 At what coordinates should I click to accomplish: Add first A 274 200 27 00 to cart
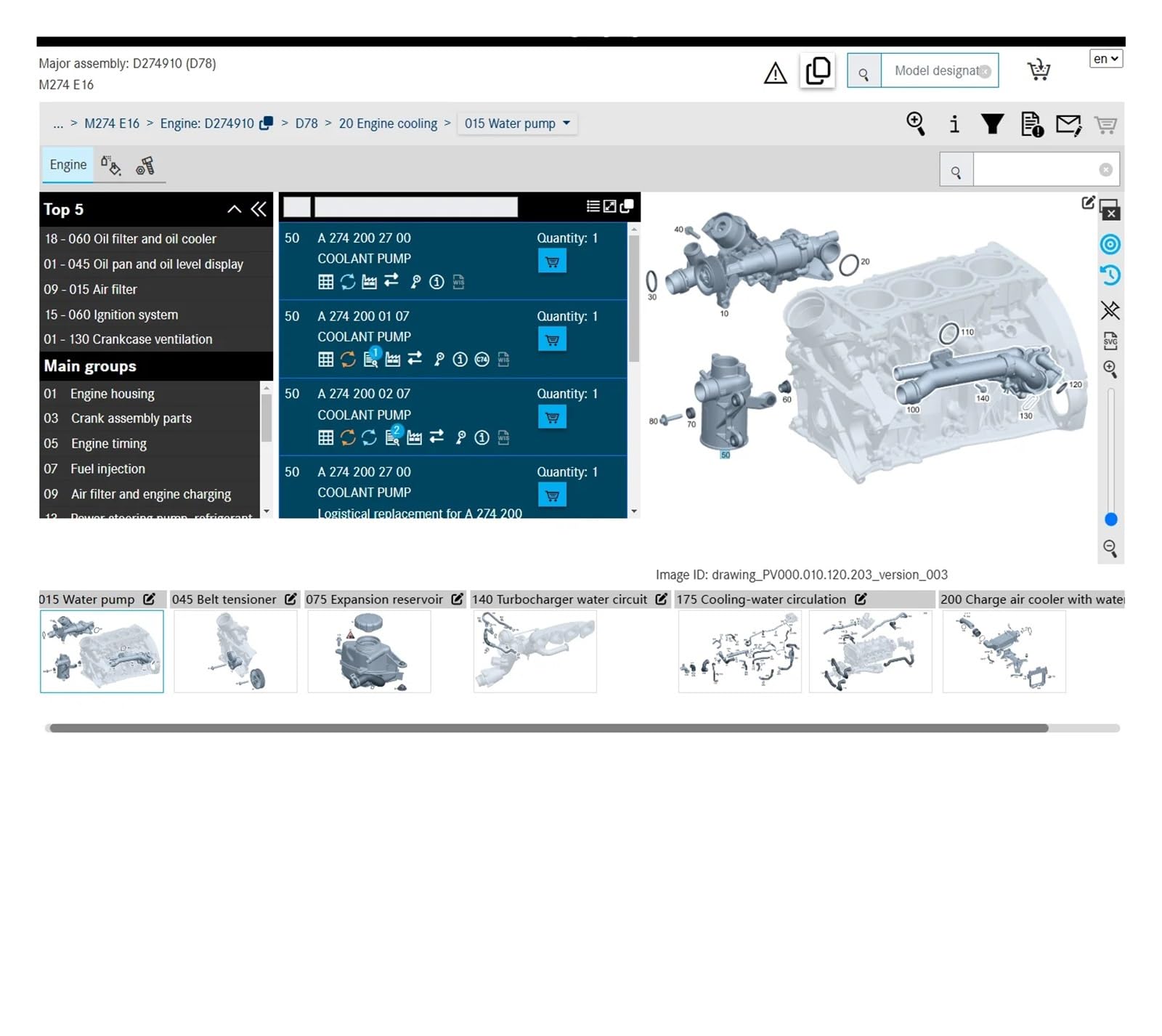(552, 262)
